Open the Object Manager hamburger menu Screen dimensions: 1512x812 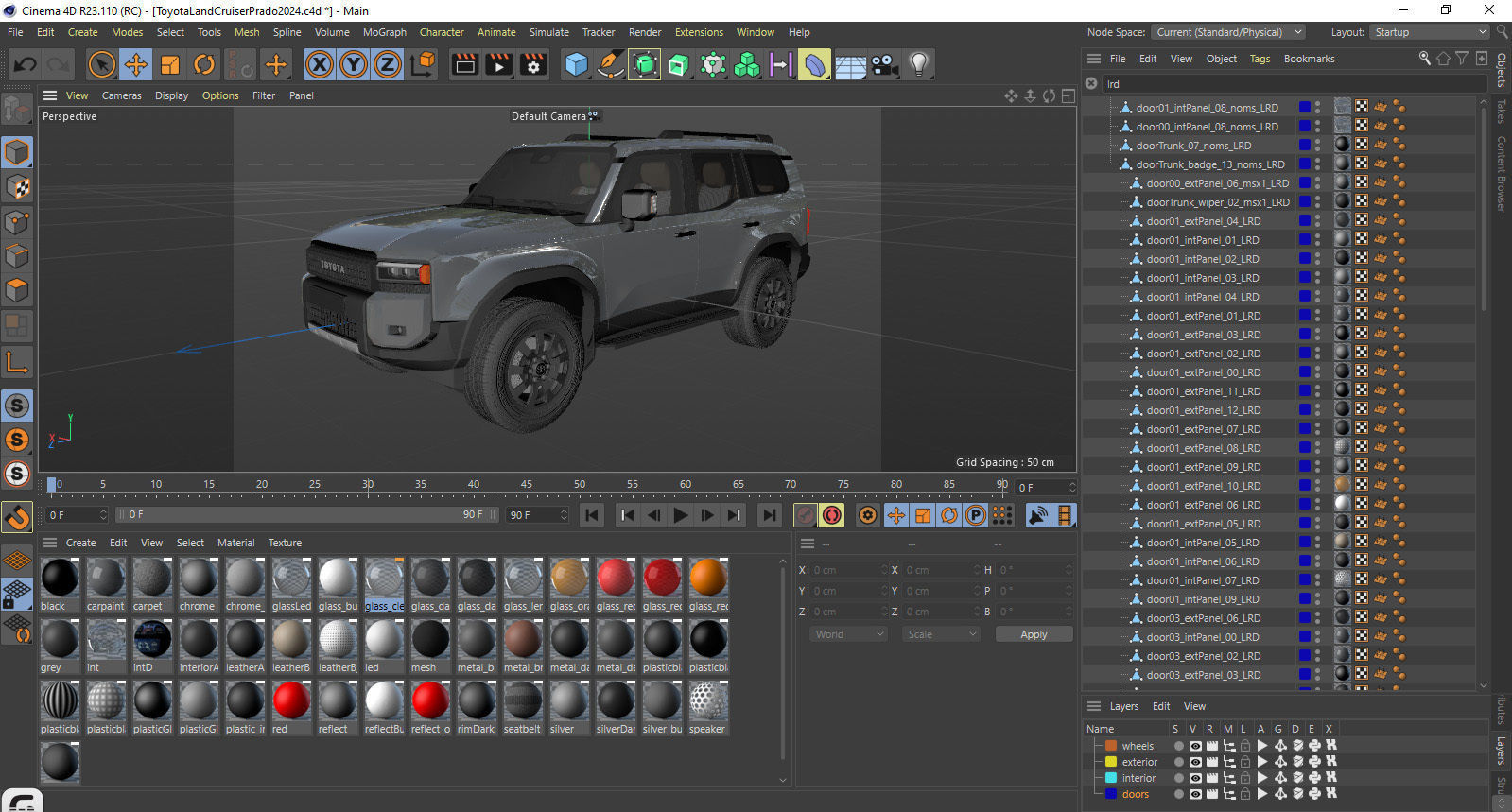point(1094,59)
